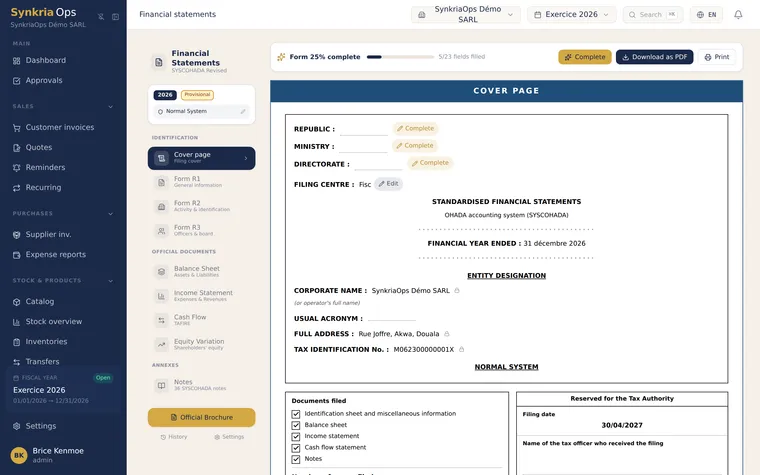Click the Form R2 building icon
Image resolution: width=760 pixels, height=475 pixels.
161,206
